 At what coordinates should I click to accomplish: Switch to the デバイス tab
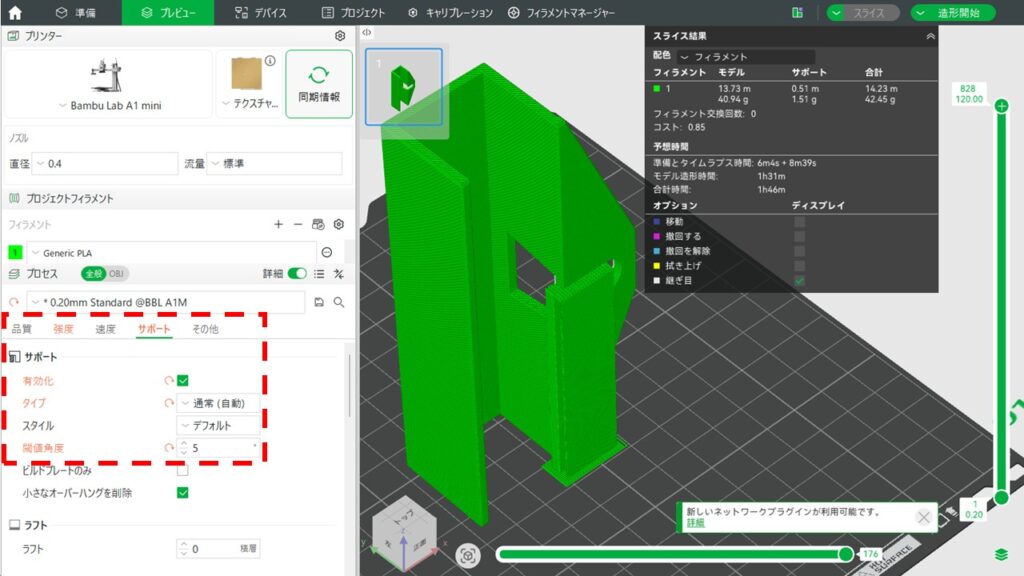coord(260,12)
